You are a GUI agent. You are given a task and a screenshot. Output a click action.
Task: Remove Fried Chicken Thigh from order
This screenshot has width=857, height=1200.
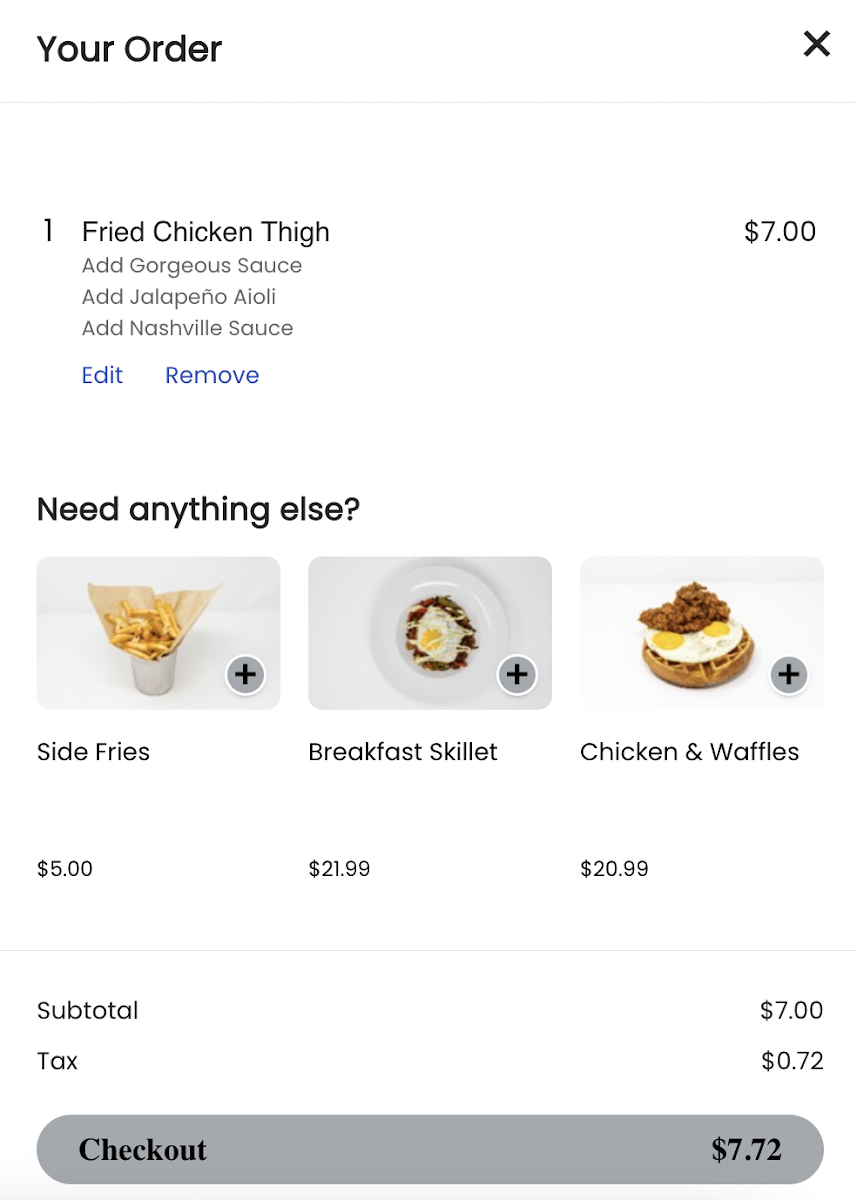[212, 375]
